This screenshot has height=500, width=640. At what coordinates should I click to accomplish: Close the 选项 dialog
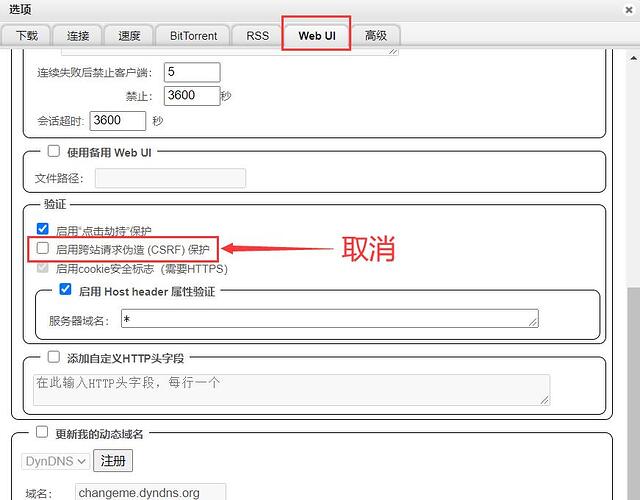coord(629,10)
